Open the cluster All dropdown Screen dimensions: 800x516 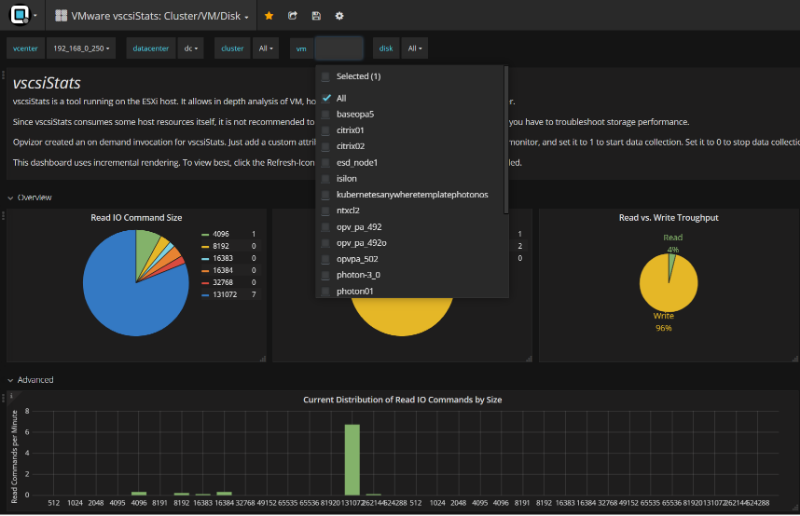[266, 48]
